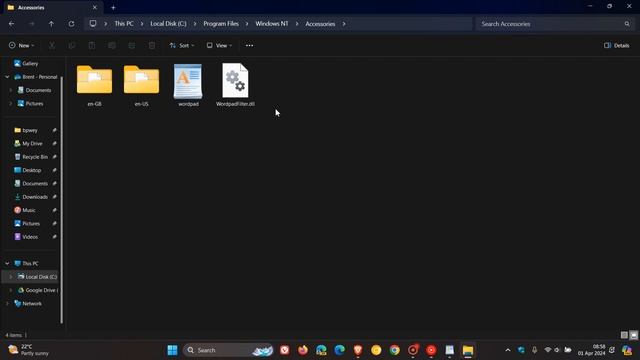
Task: Click the Accessories tab
Action: [x=52, y=7]
